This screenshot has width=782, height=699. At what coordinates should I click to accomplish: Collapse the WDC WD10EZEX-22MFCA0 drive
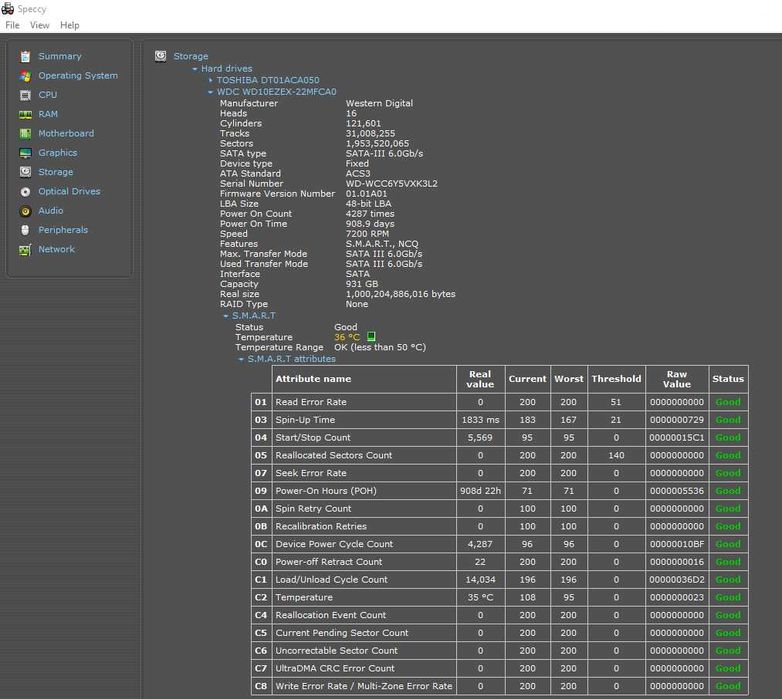tap(211, 92)
